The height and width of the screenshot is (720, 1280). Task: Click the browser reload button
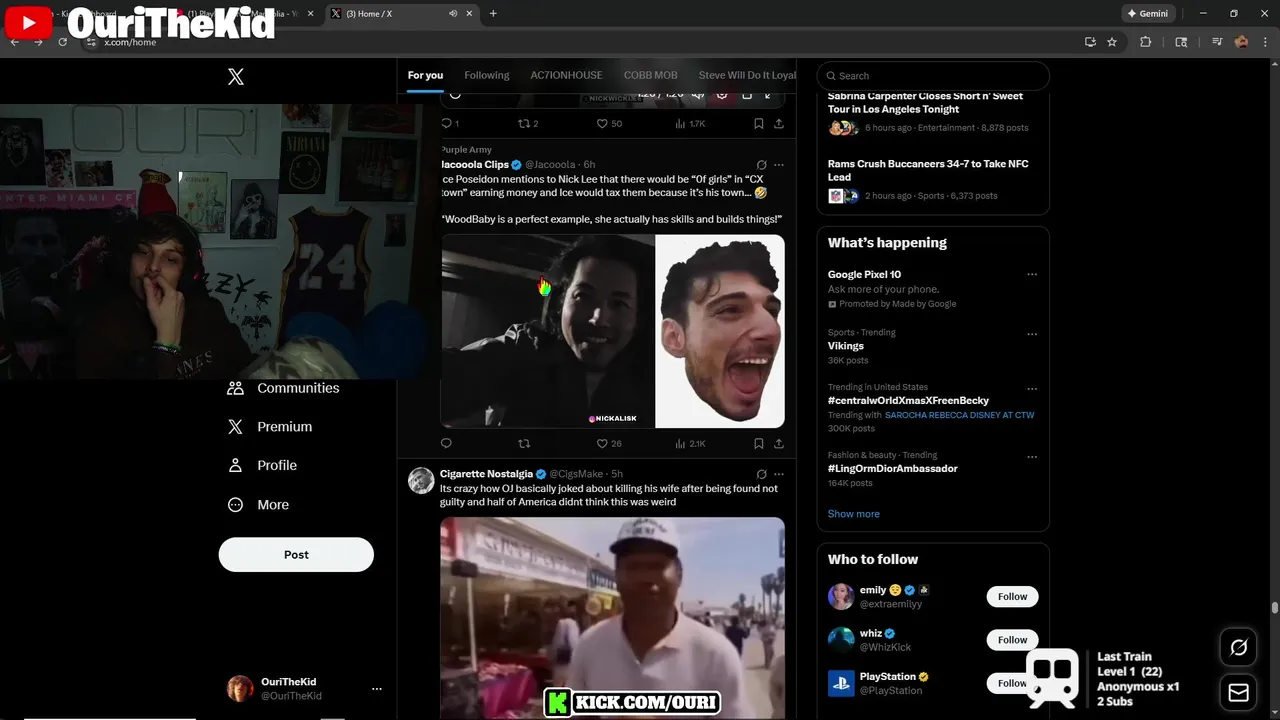62,42
